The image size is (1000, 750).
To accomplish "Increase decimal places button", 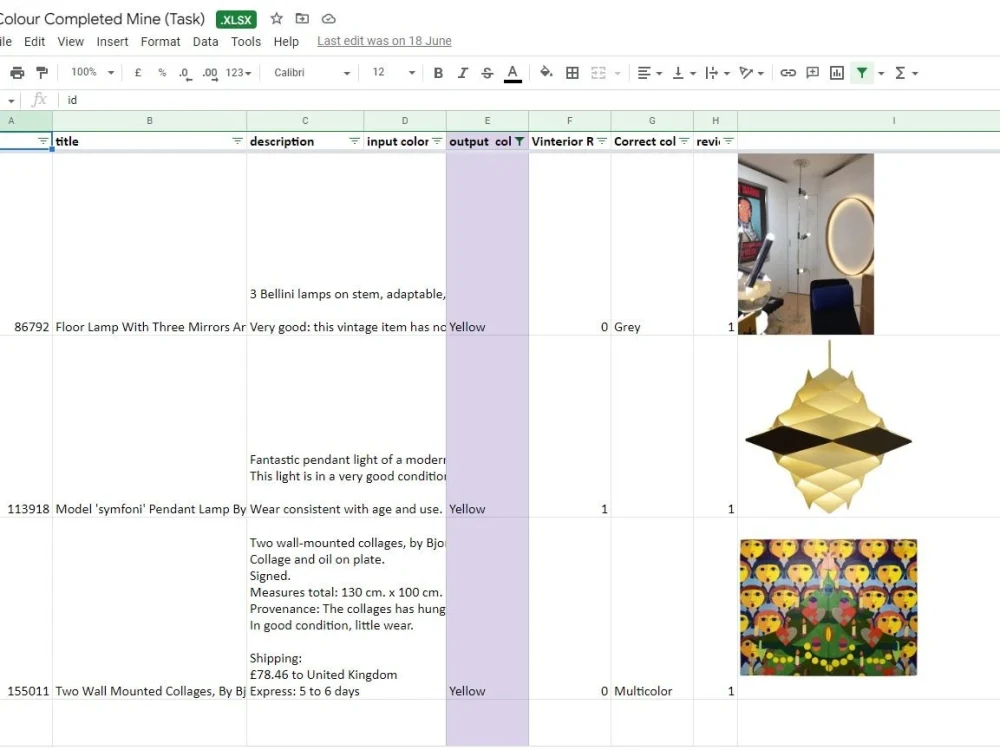I will [x=210, y=73].
